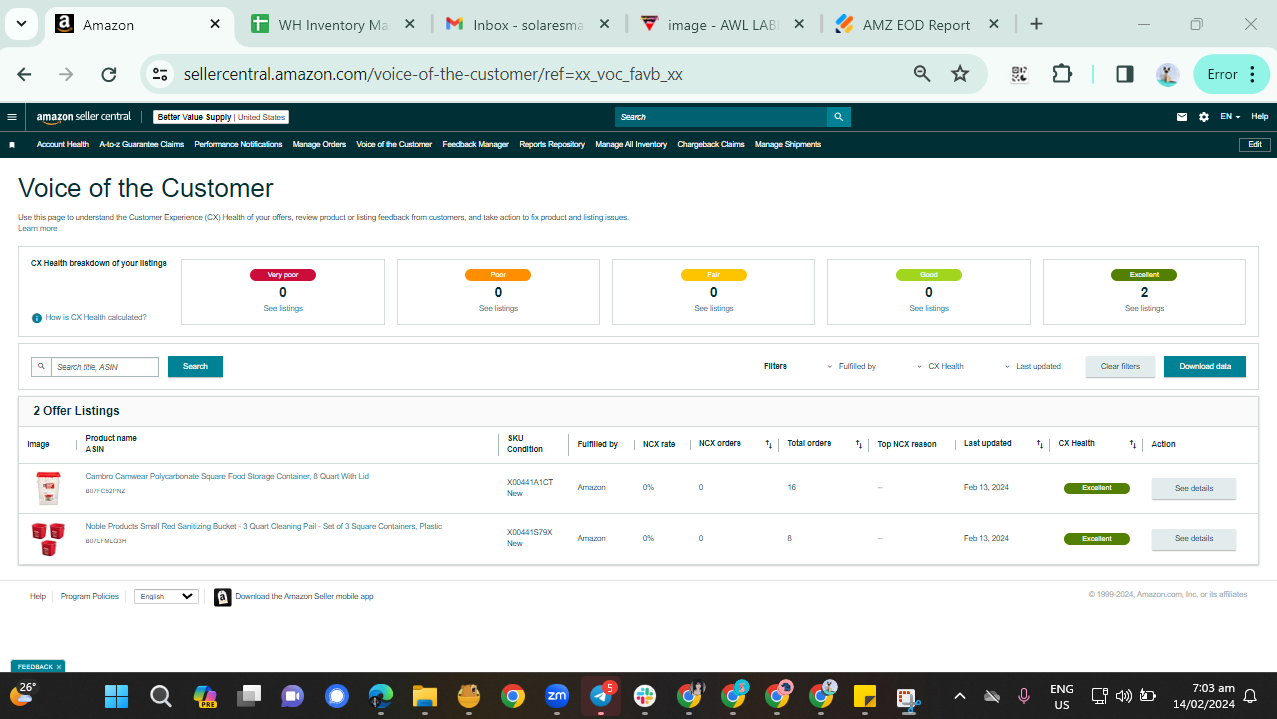
Task: Click the Noble Products red bucket thumbnail
Action: coord(48,539)
